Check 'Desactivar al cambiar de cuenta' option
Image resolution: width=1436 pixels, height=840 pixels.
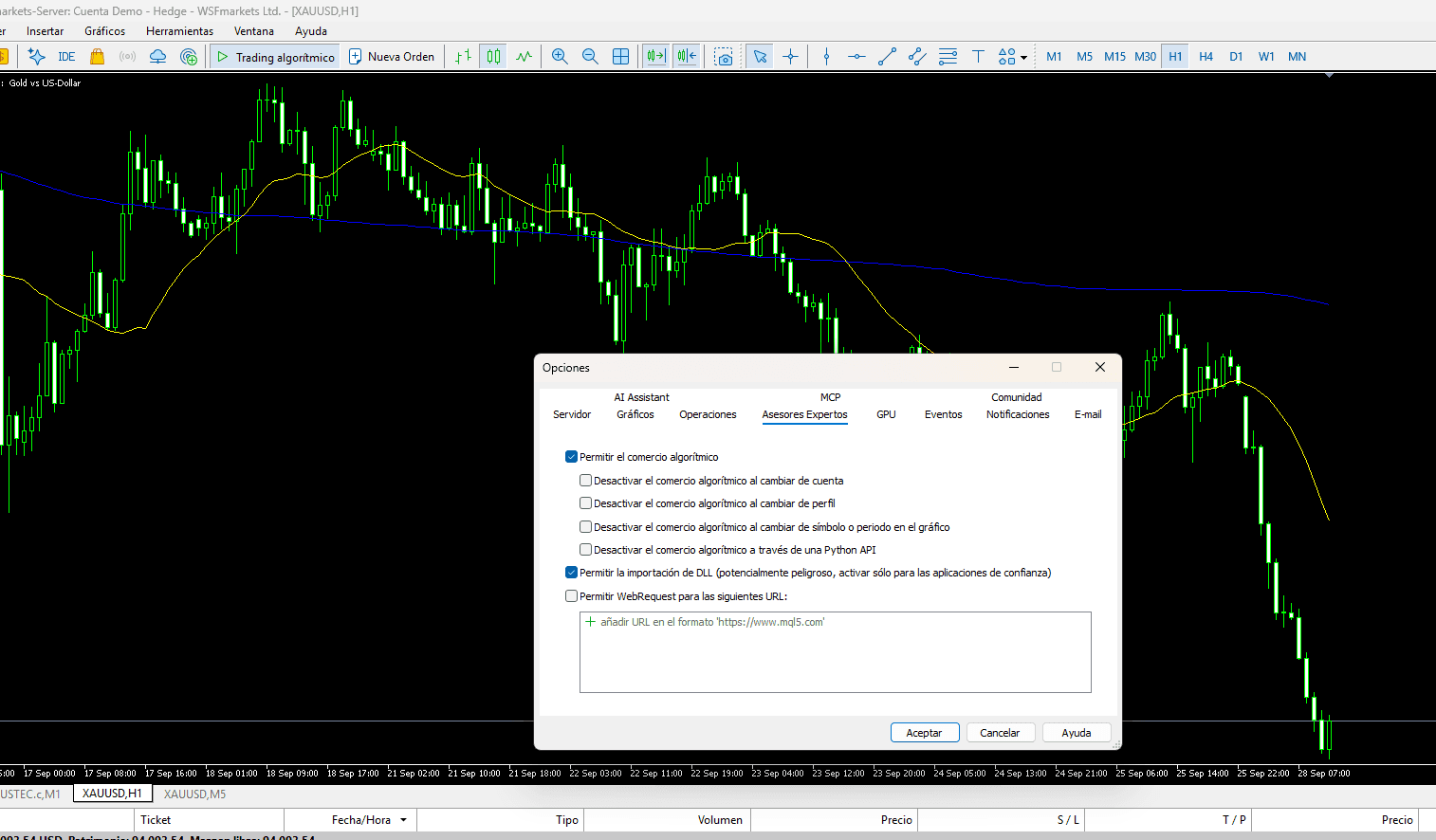pyautogui.click(x=585, y=481)
